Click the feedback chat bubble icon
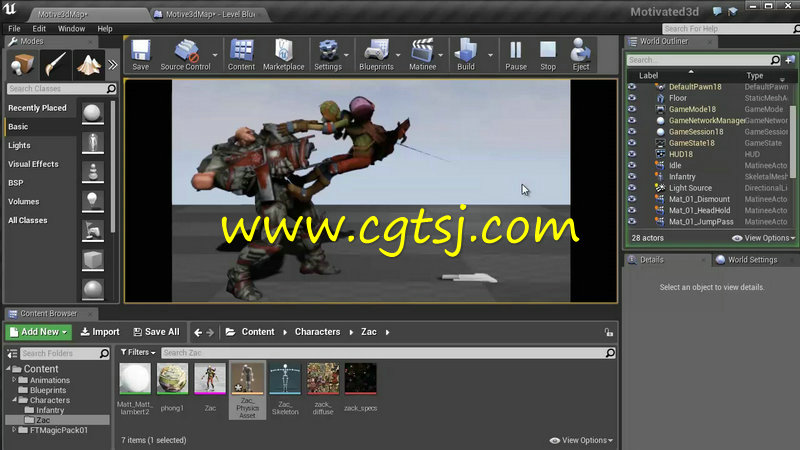Viewport: 800px width, 450px height. 717,11
